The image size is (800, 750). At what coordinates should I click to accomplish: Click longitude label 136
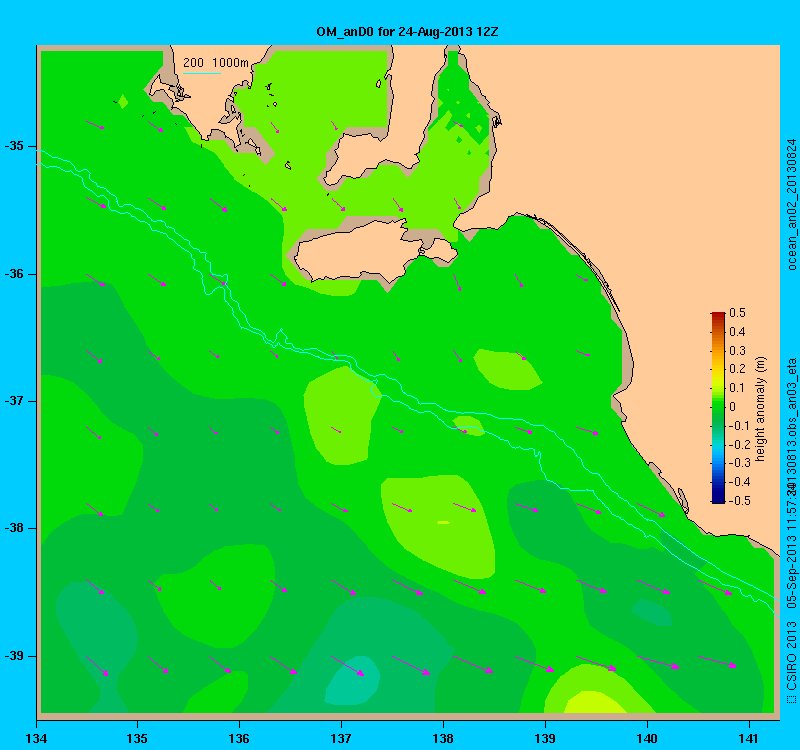239,738
